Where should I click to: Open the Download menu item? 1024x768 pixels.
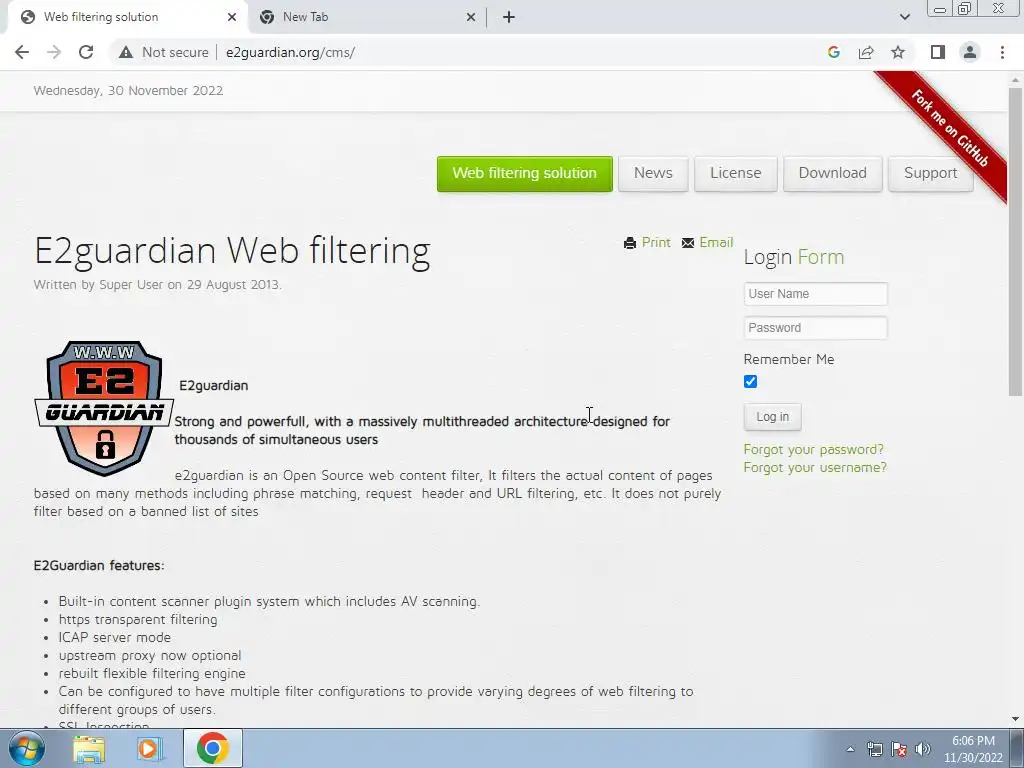[833, 174]
